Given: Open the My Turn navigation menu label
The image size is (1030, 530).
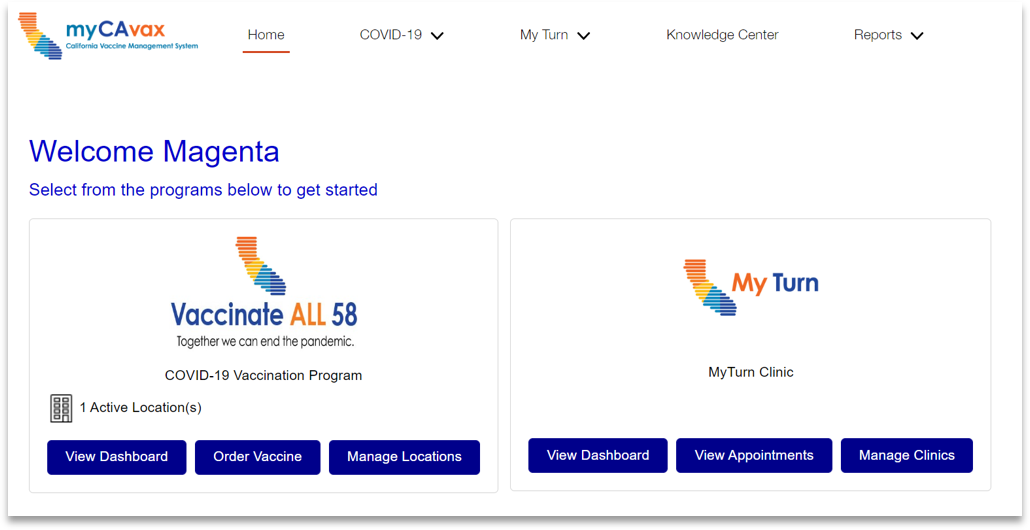Looking at the screenshot, I should click(544, 35).
